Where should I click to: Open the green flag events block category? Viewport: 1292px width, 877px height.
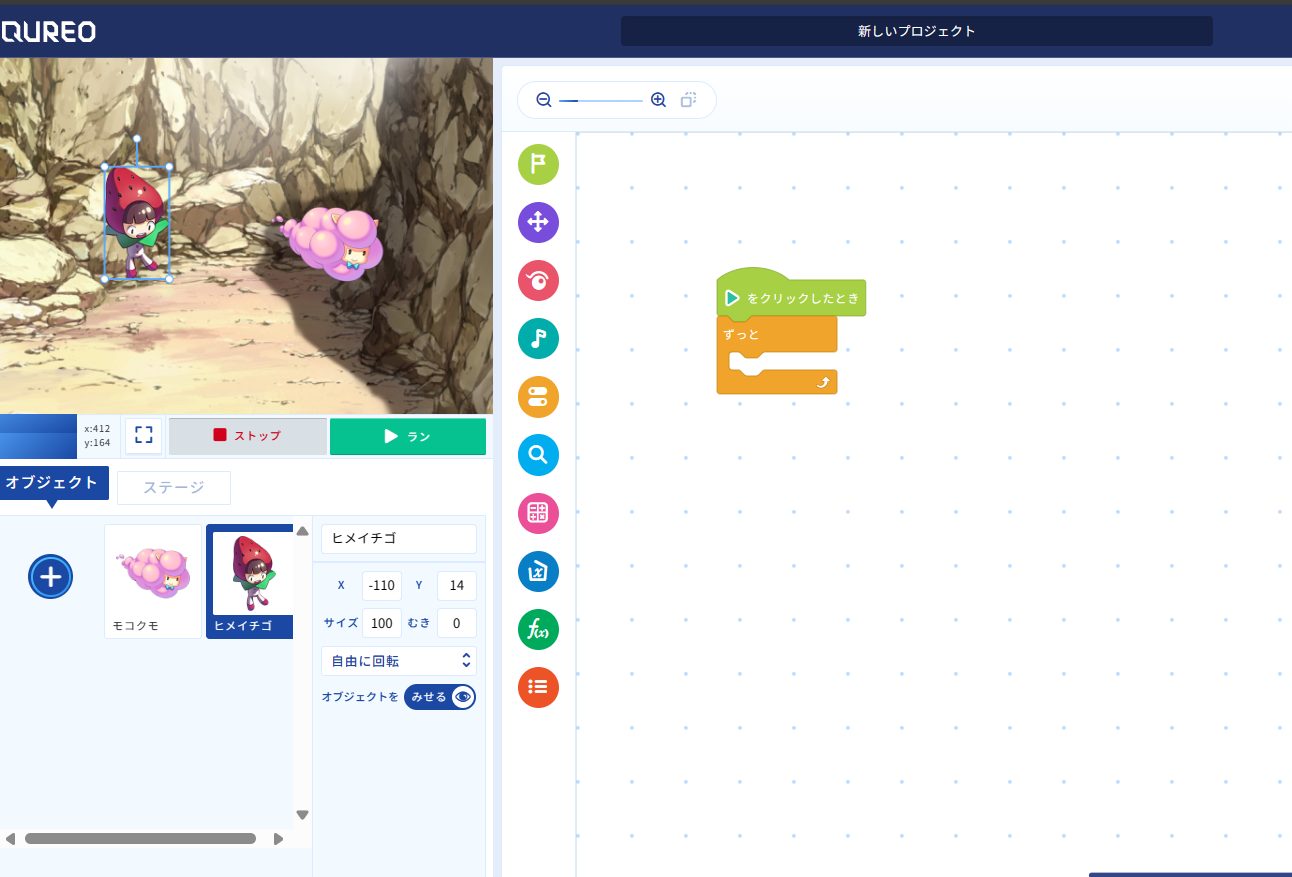[538, 164]
